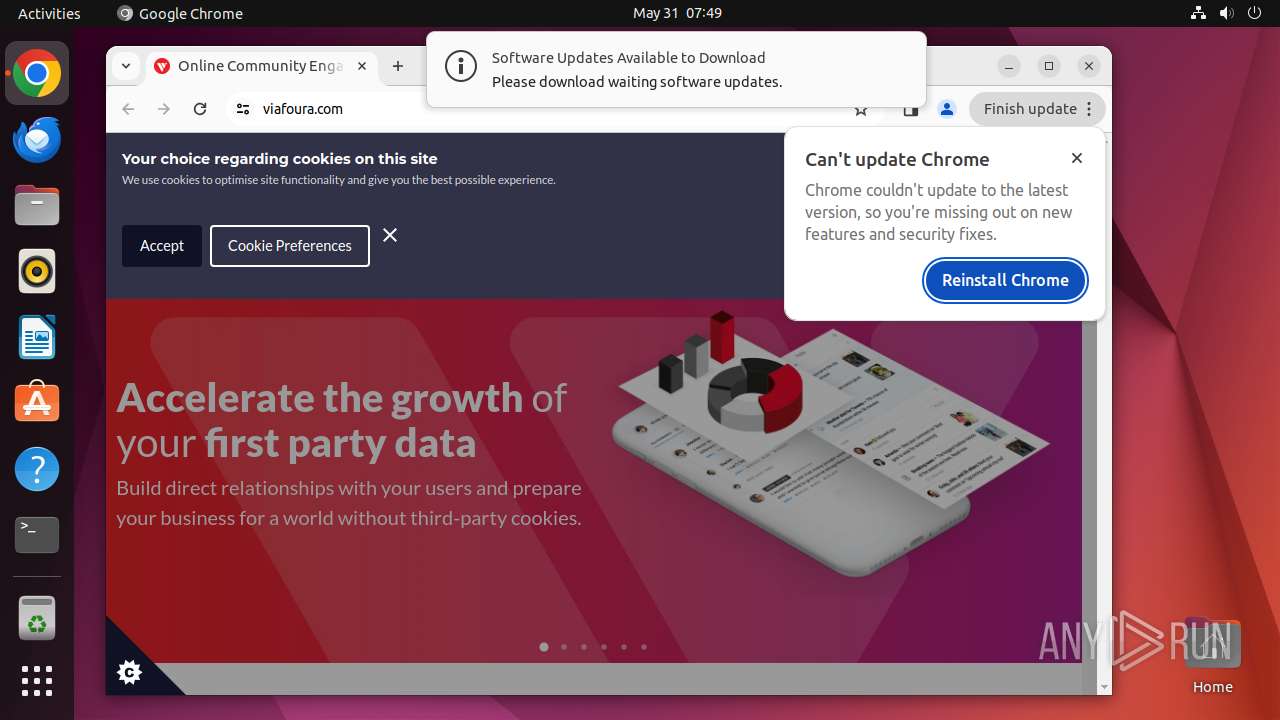Click the 'Accelerate the growth' headline
This screenshot has height=720, width=1280.
pyautogui.click(x=341, y=420)
